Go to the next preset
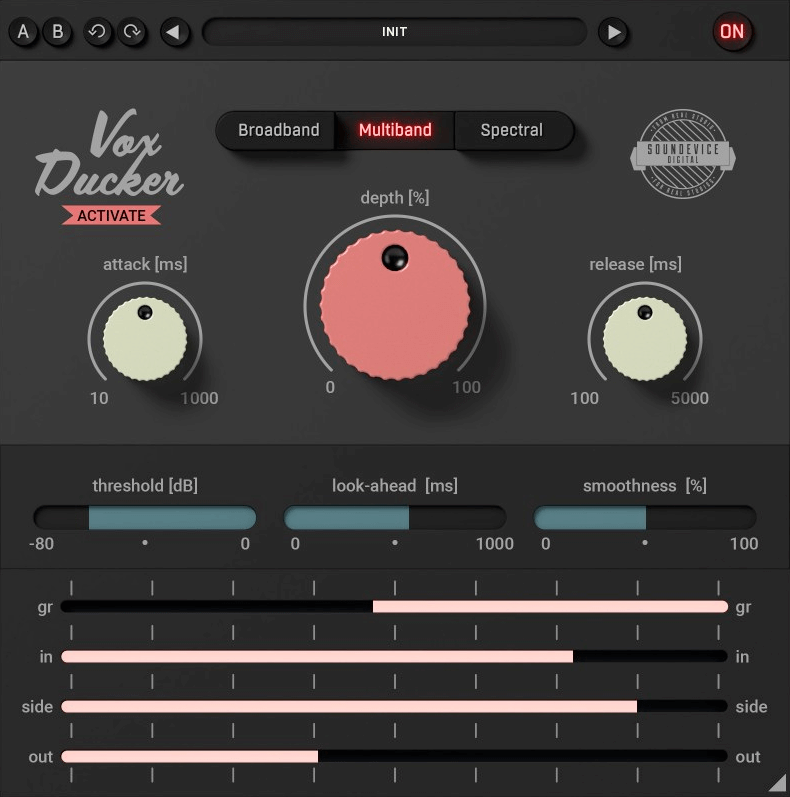This screenshot has height=797, width=790. coord(613,32)
